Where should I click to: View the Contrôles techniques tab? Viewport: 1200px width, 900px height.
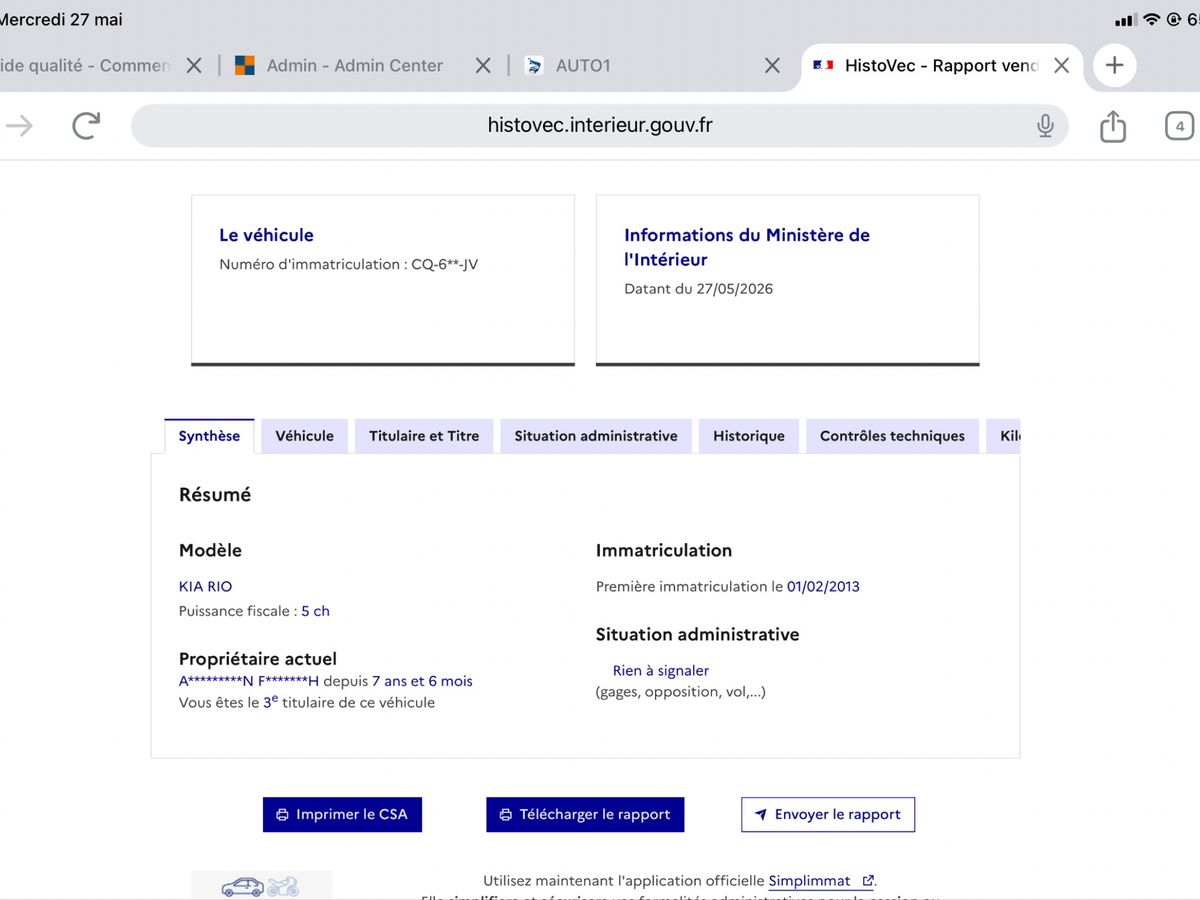pos(892,436)
